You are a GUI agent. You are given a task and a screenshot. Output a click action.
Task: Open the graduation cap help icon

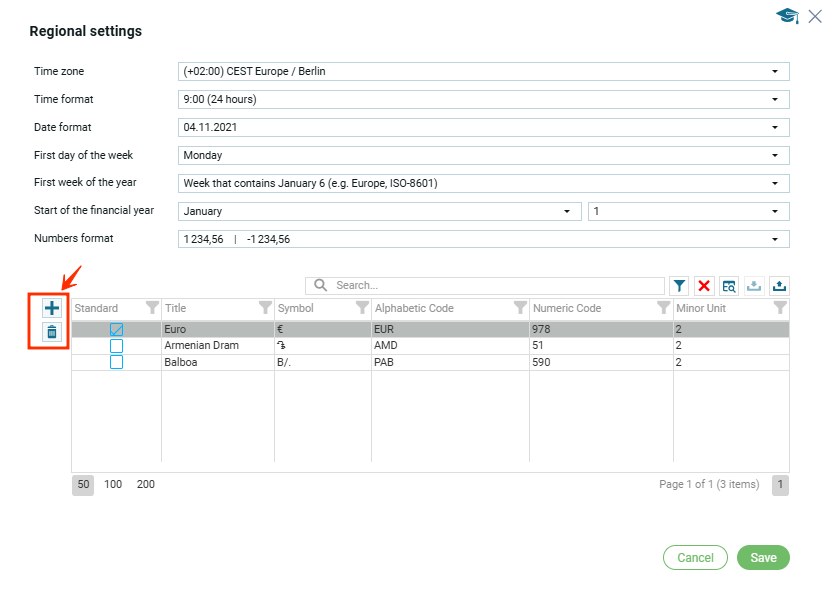787,16
